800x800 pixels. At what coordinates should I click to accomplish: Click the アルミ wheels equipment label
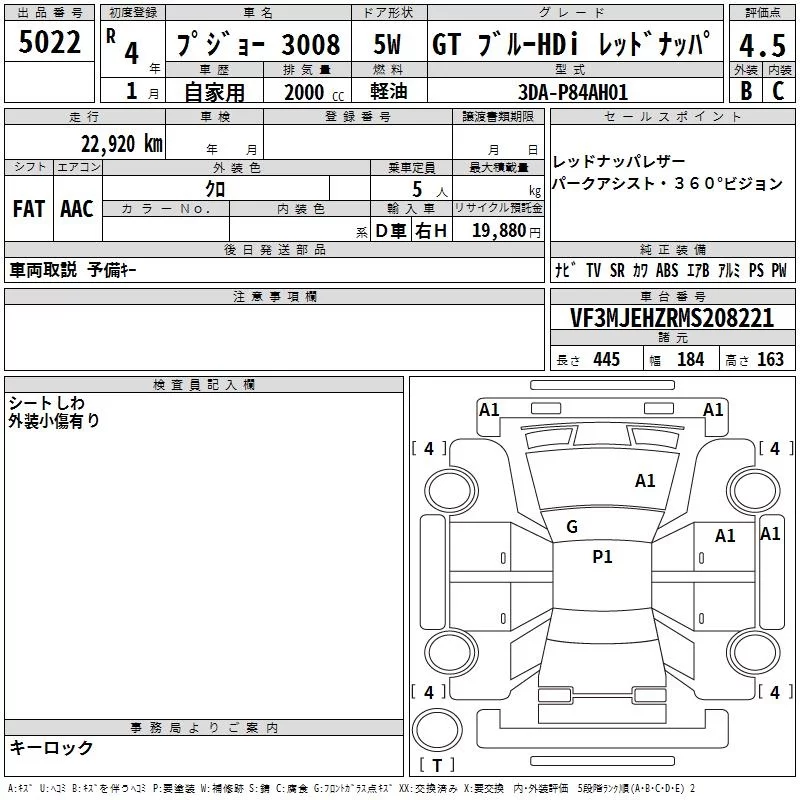729,270
